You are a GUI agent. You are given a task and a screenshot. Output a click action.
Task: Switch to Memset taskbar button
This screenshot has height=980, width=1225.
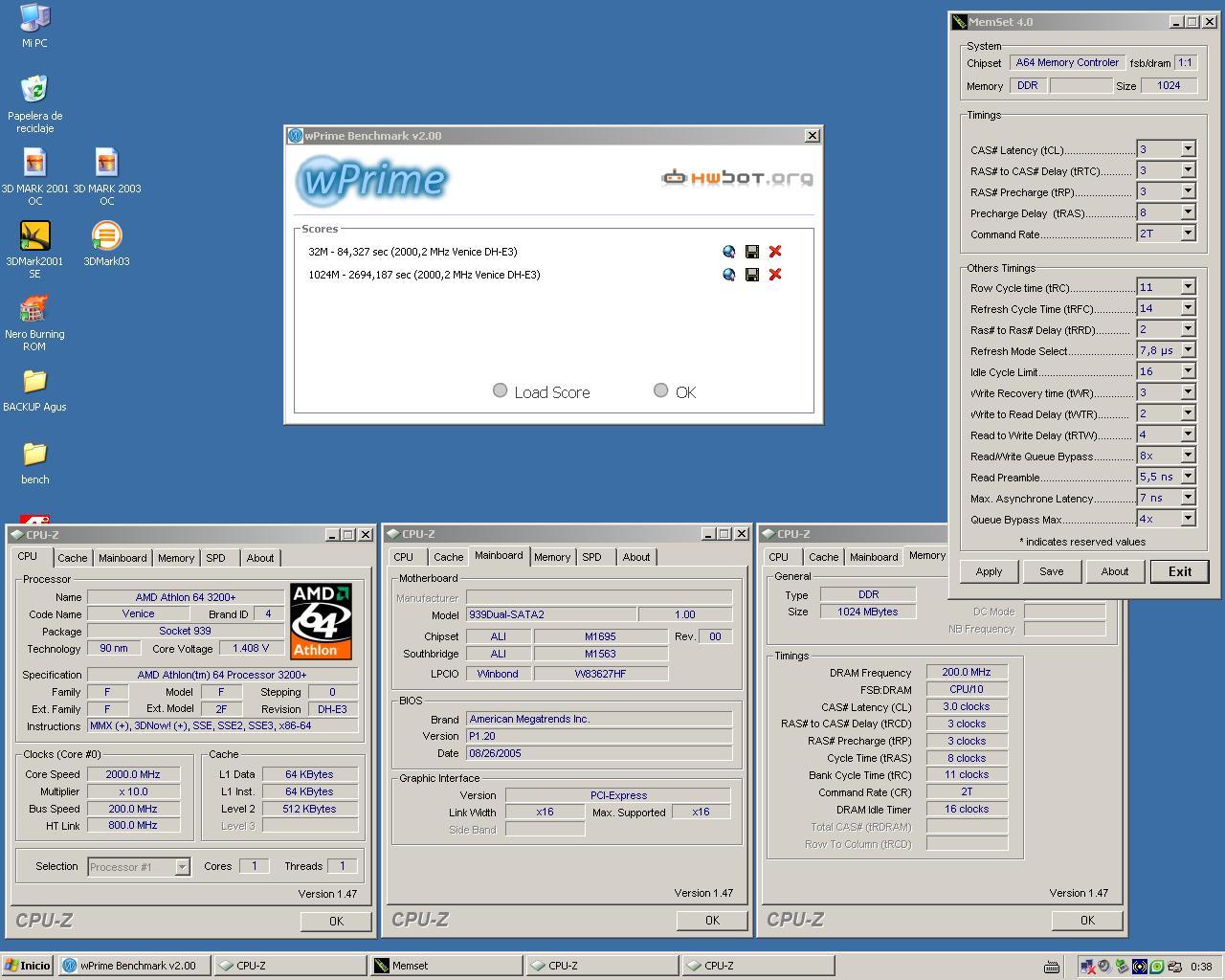446,966
